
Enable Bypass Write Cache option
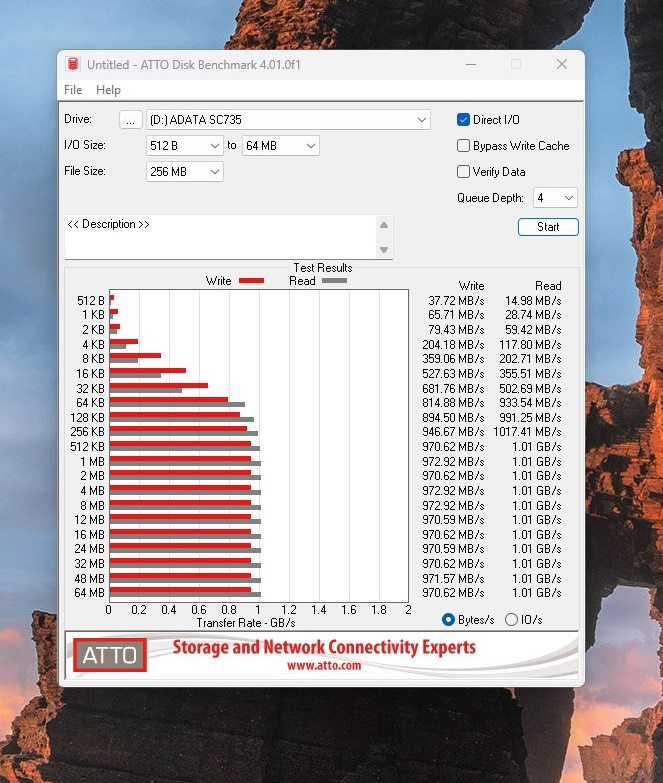[x=463, y=146]
